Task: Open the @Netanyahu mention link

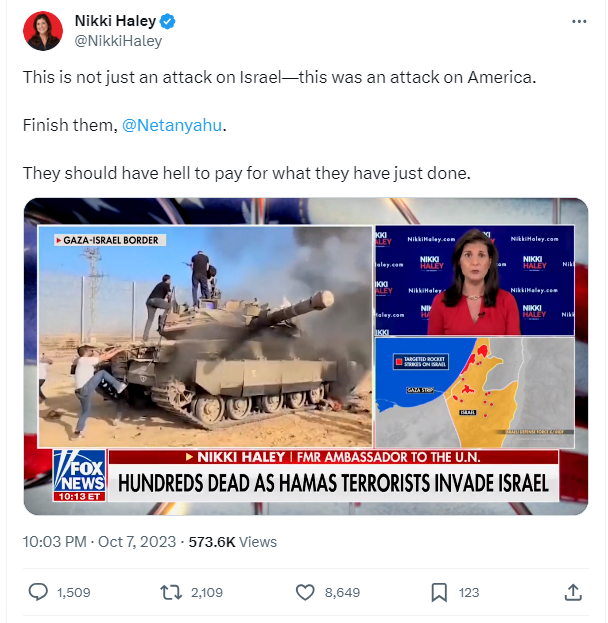Action: [x=172, y=125]
